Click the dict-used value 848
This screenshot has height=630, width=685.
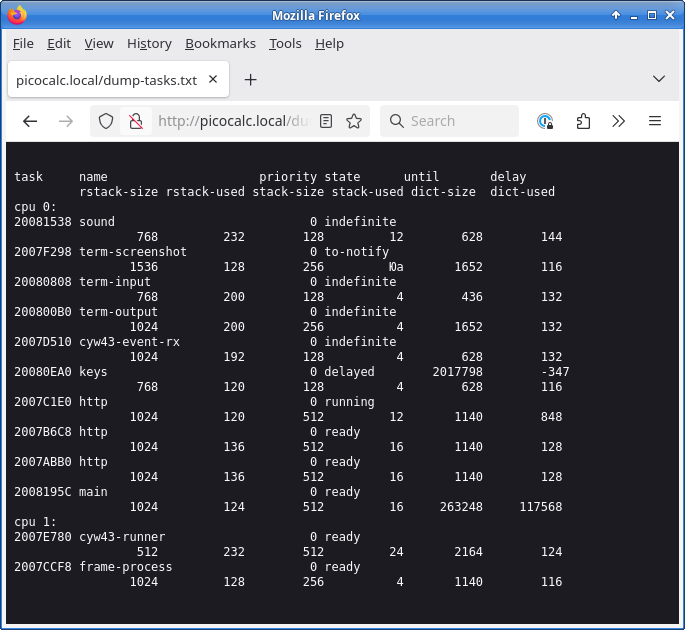tap(551, 417)
